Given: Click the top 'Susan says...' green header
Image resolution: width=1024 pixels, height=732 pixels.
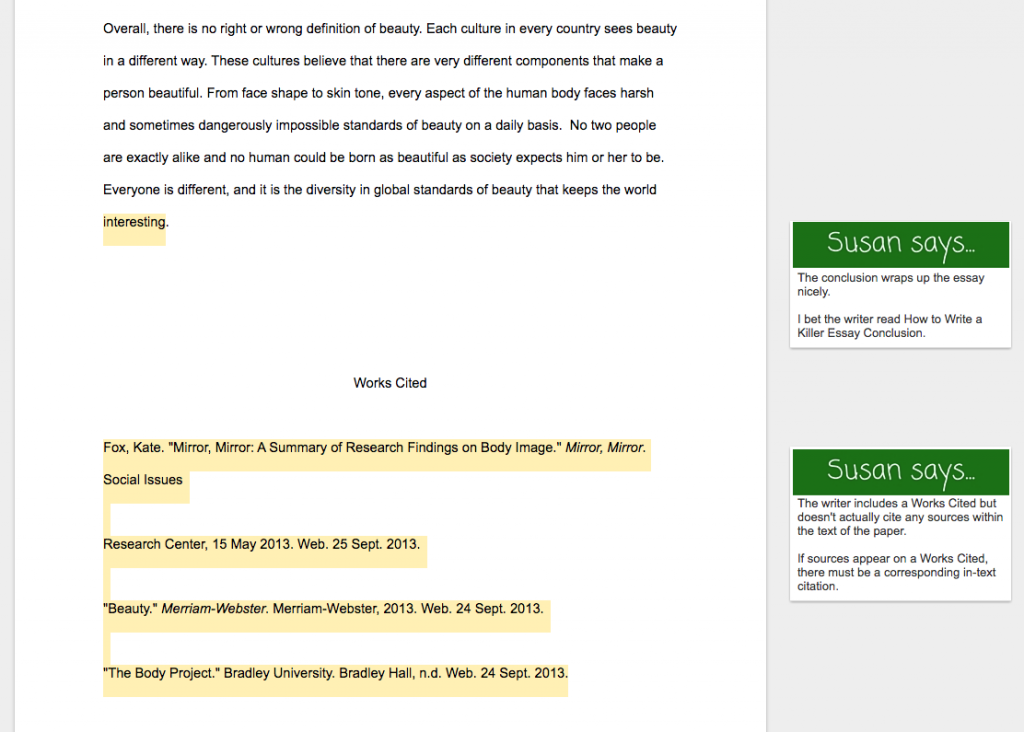Looking at the screenshot, I should coord(899,243).
